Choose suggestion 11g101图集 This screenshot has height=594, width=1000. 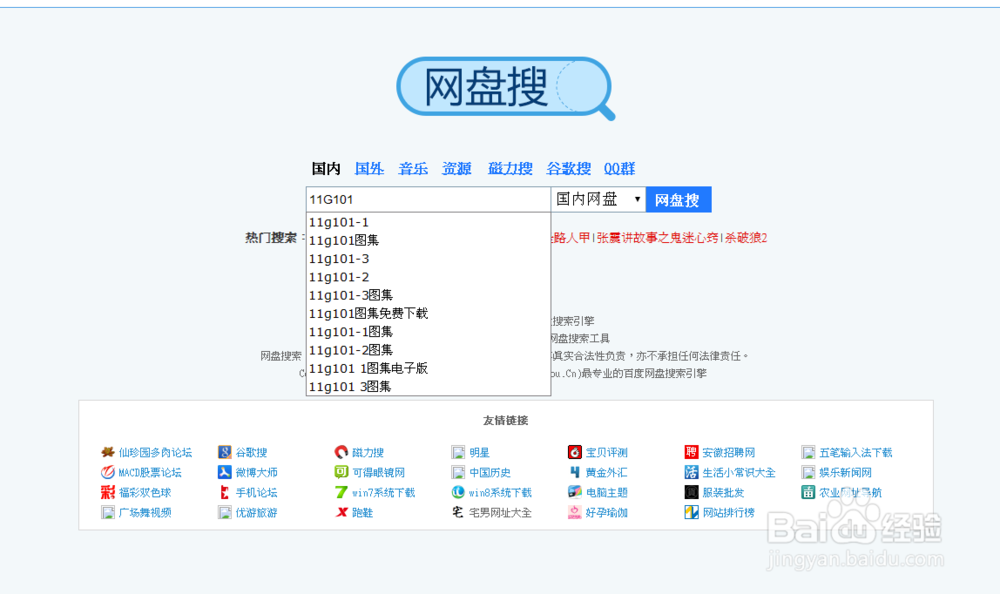[428, 241]
